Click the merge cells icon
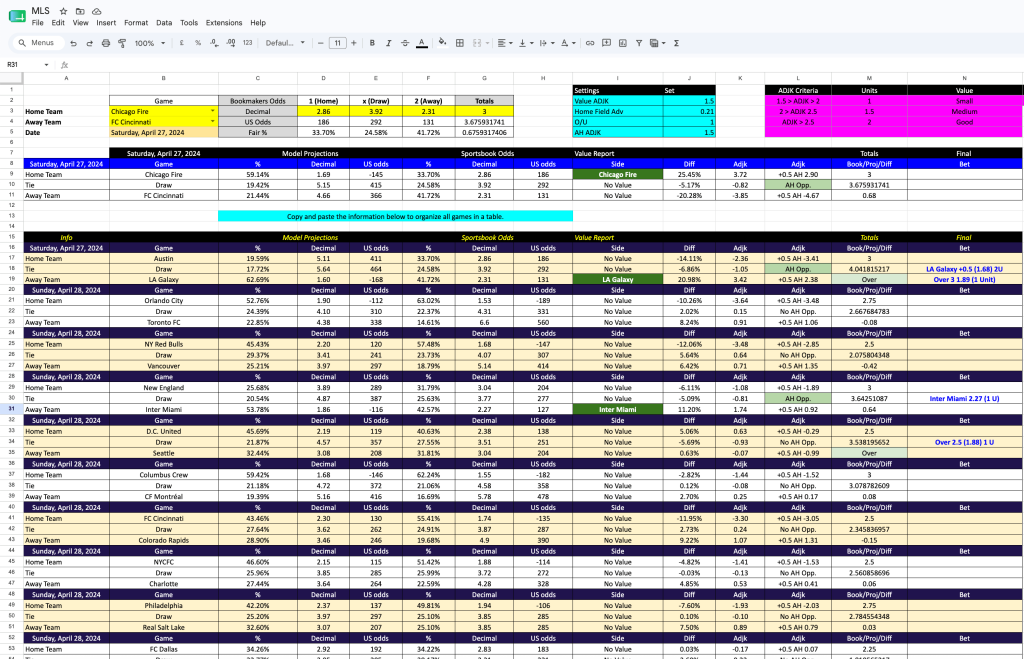Image resolution: width=1024 pixels, height=659 pixels. click(x=477, y=43)
